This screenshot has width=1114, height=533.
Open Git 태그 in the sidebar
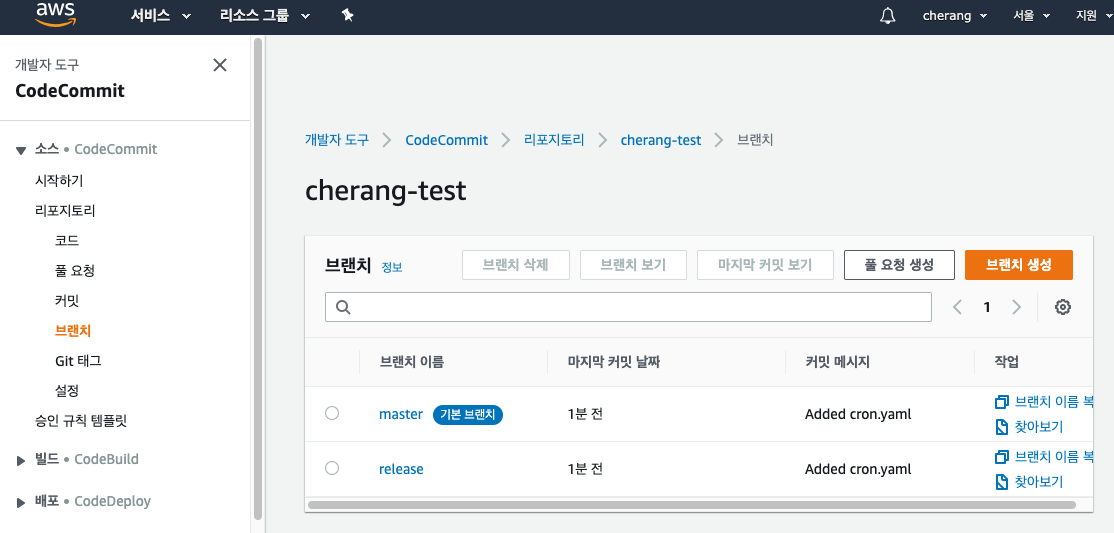click(78, 361)
